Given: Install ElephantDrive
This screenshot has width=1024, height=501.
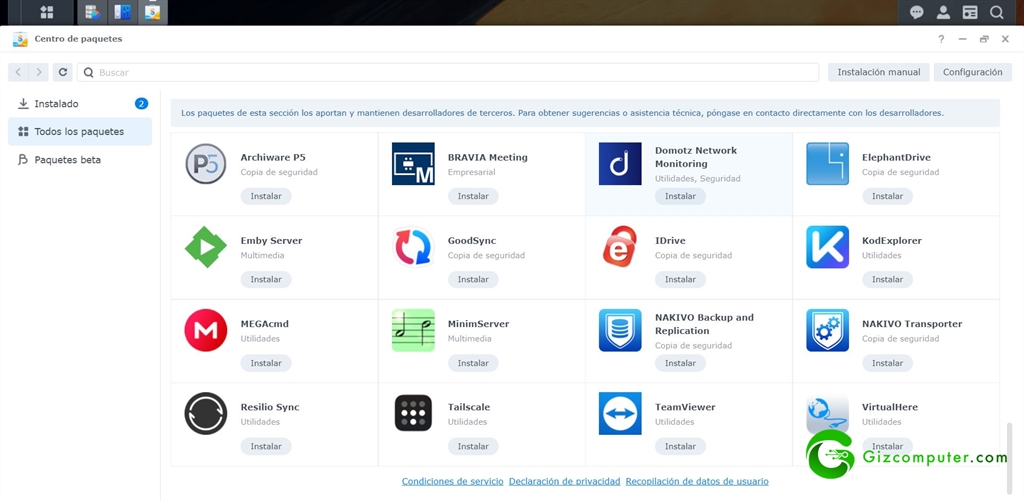Looking at the screenshot, I should tap(887, 196).
